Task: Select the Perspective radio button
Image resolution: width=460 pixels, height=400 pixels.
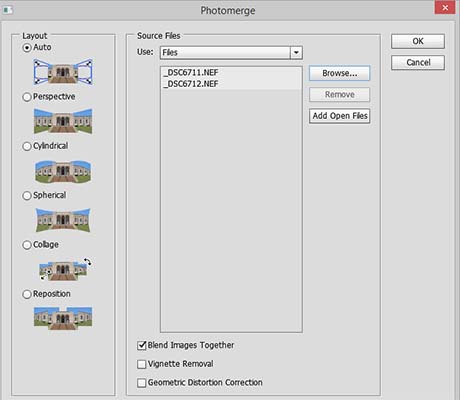Action: coord(27,97)
